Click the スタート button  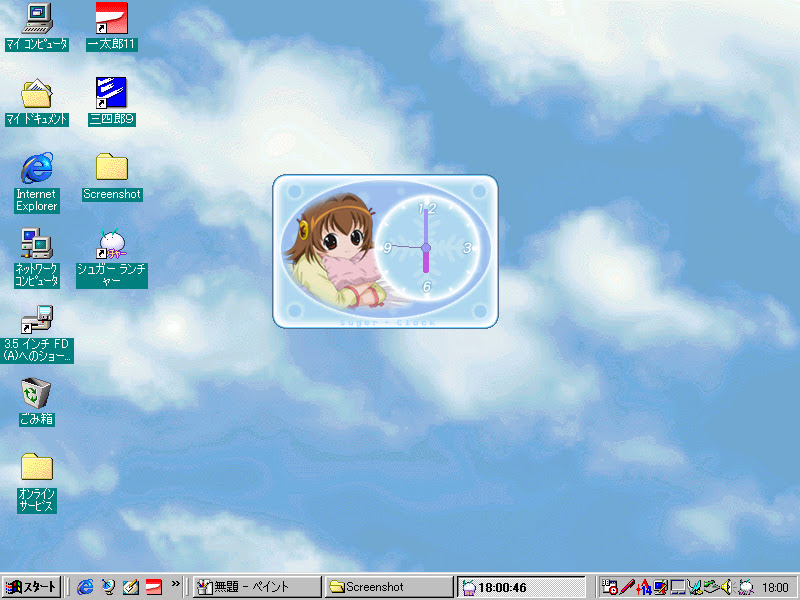(32, 587)
